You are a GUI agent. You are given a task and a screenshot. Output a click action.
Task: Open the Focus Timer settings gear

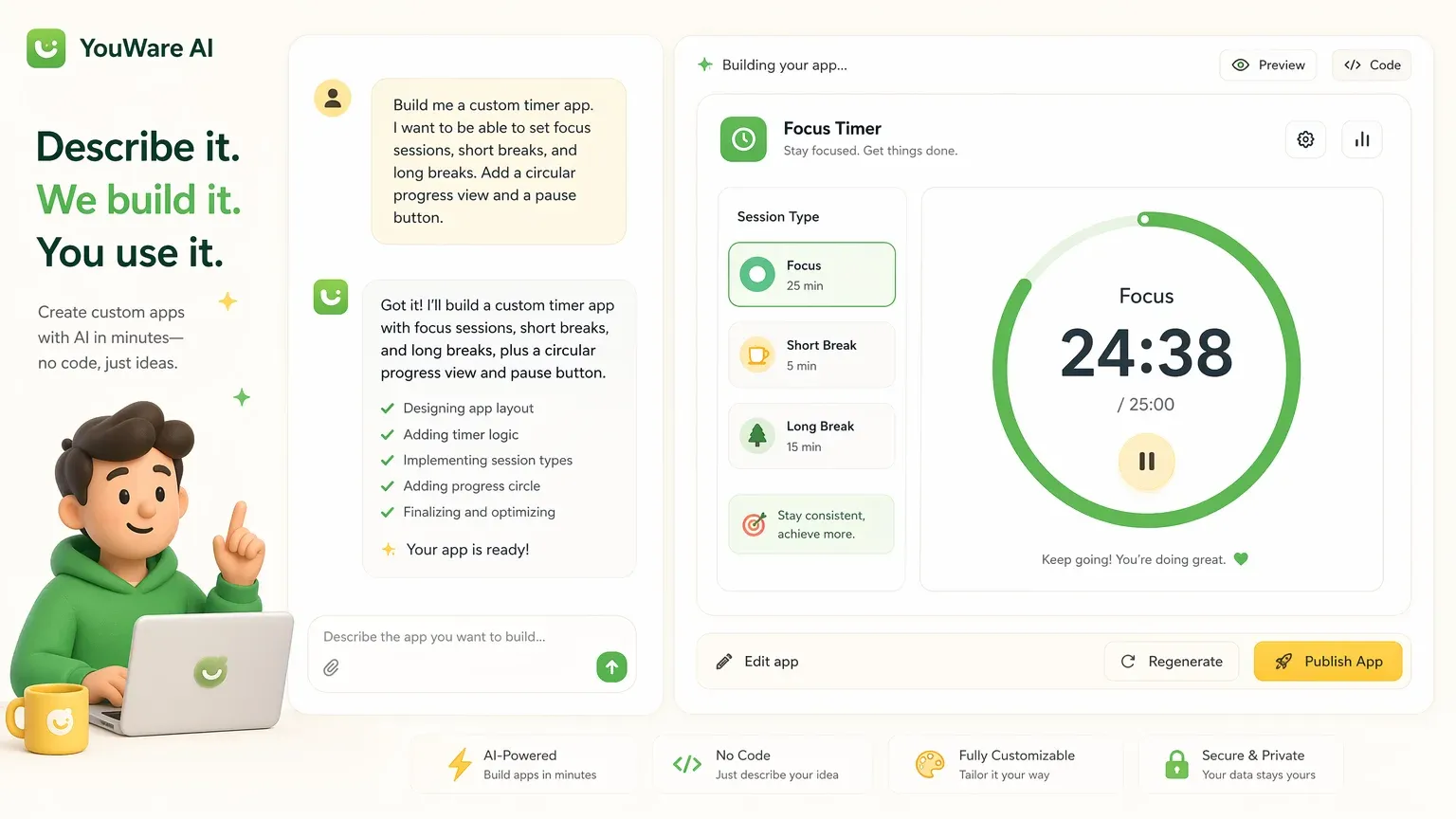click(x=1305, y=139)
